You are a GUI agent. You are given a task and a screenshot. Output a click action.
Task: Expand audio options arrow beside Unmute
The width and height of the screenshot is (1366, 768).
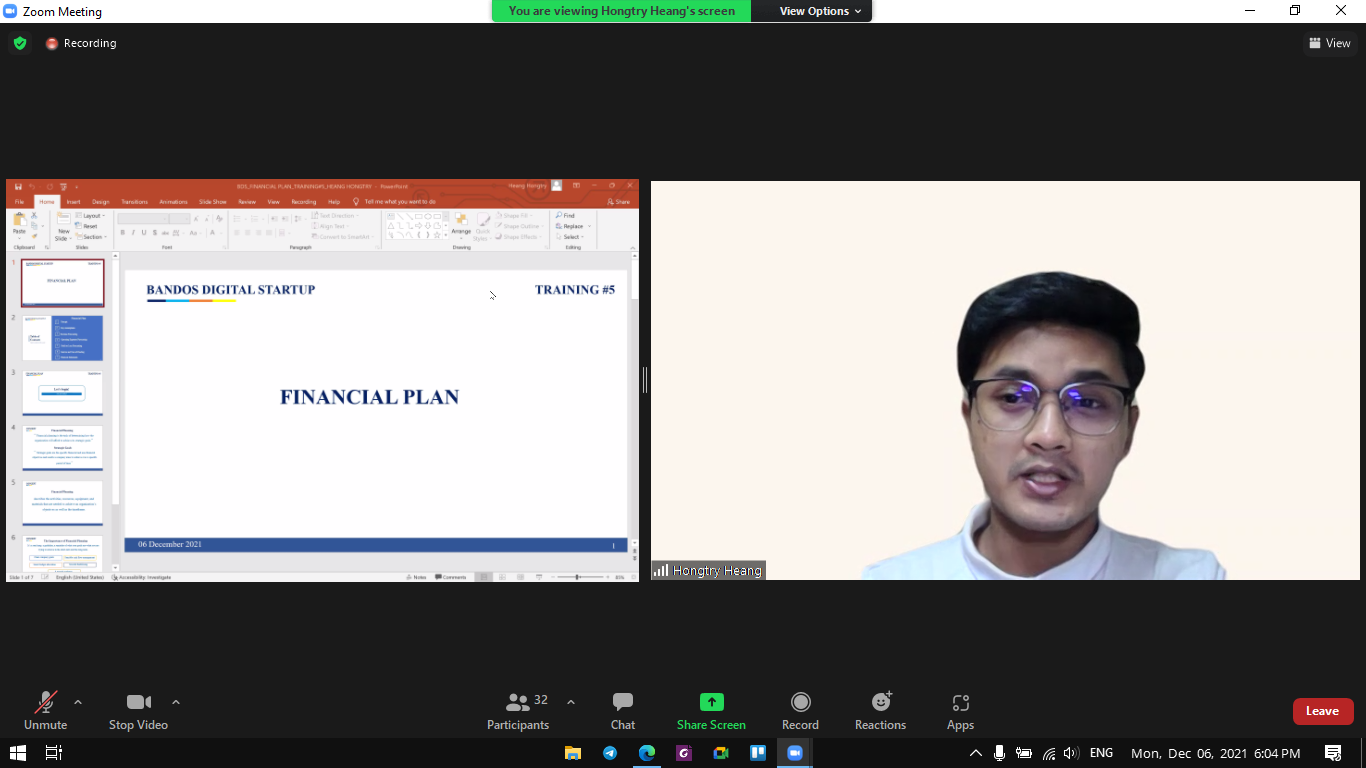(78, 702)
